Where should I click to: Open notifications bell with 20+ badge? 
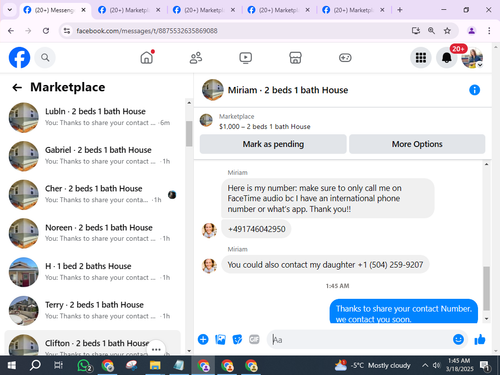pos(447,58)
